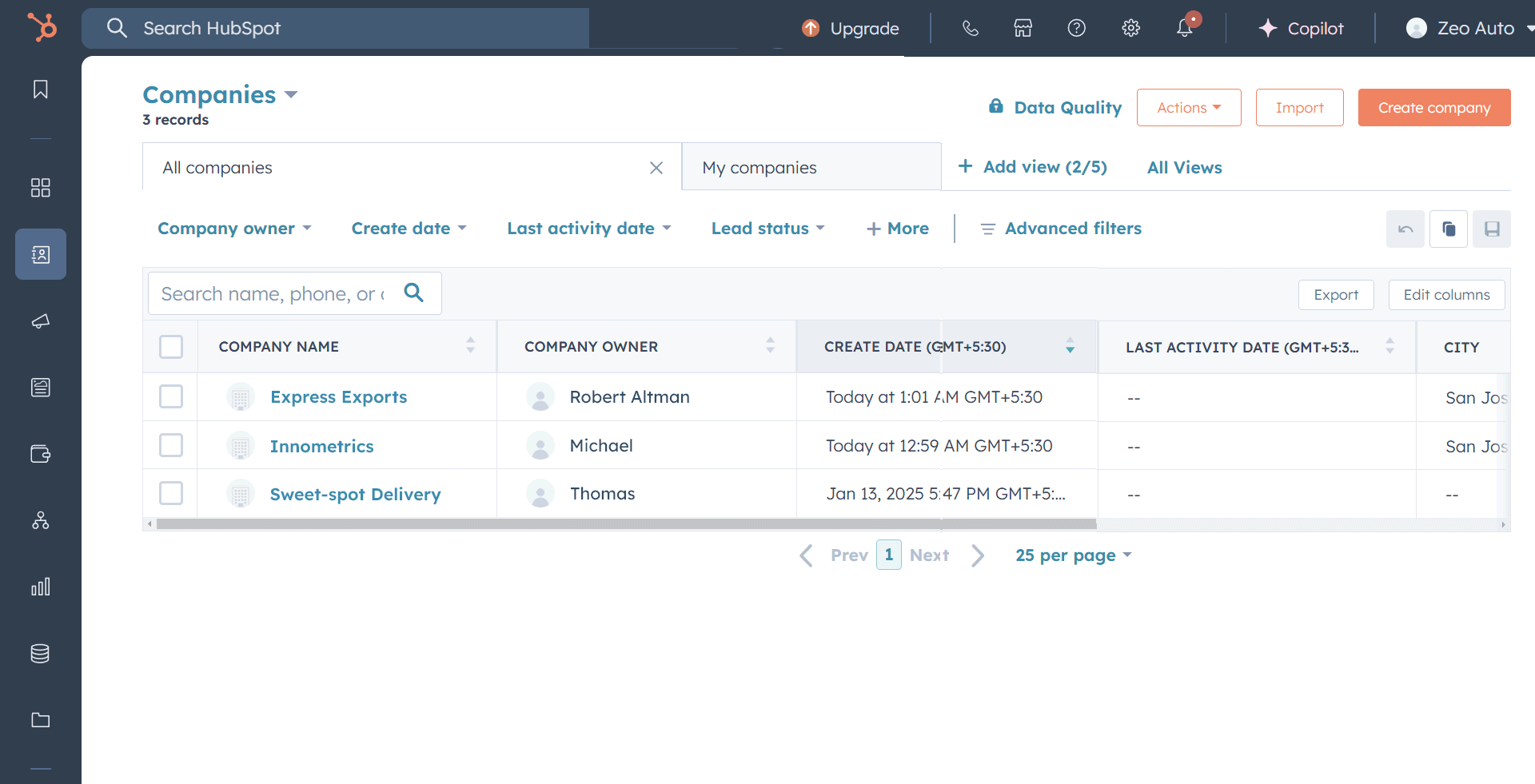The height and width of the screenshot is (784, 1535).
Task: Open the Help icon
Action: pos(1077,28)
